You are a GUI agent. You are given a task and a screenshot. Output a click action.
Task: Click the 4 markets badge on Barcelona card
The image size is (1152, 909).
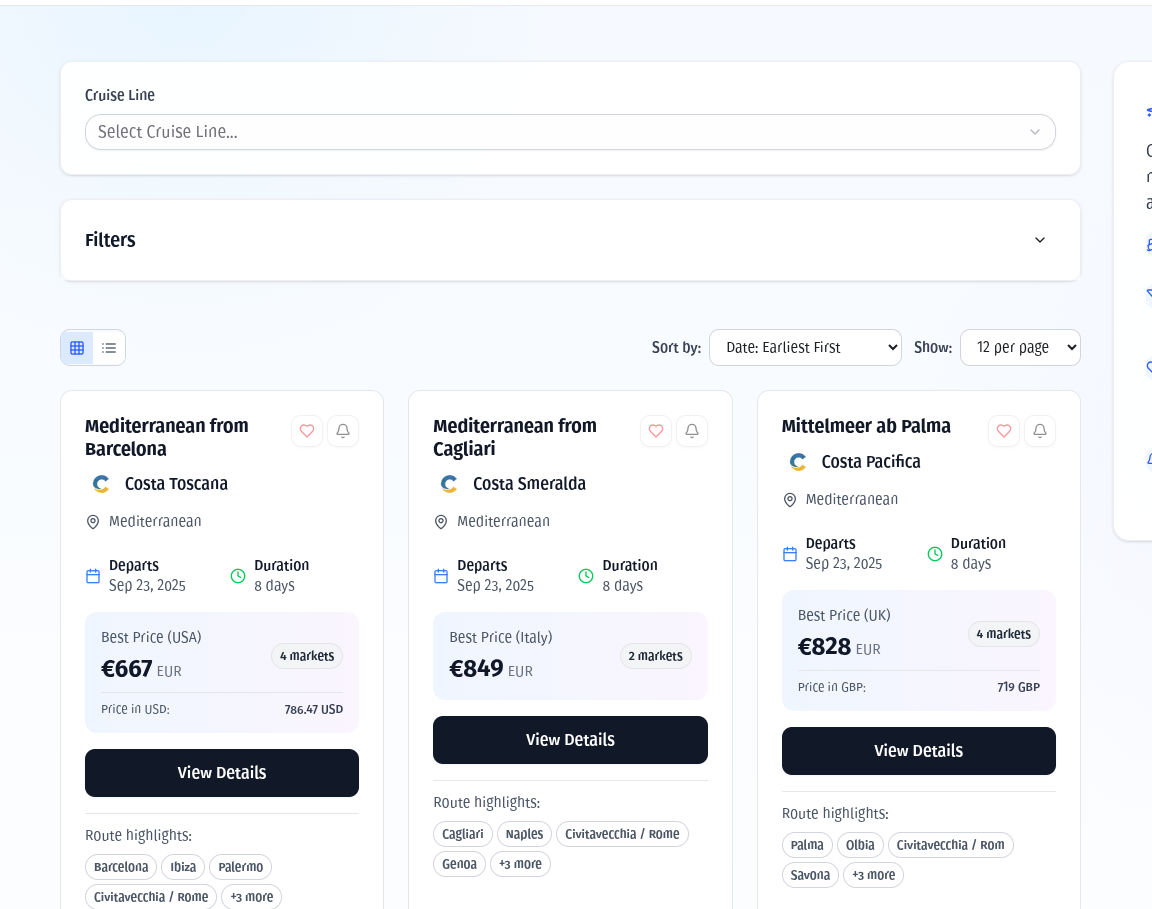click(307, 655)
